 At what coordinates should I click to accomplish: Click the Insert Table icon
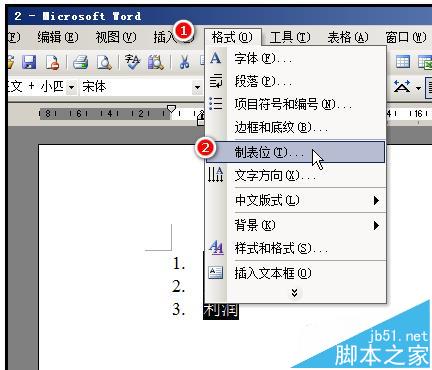(403, 62)
